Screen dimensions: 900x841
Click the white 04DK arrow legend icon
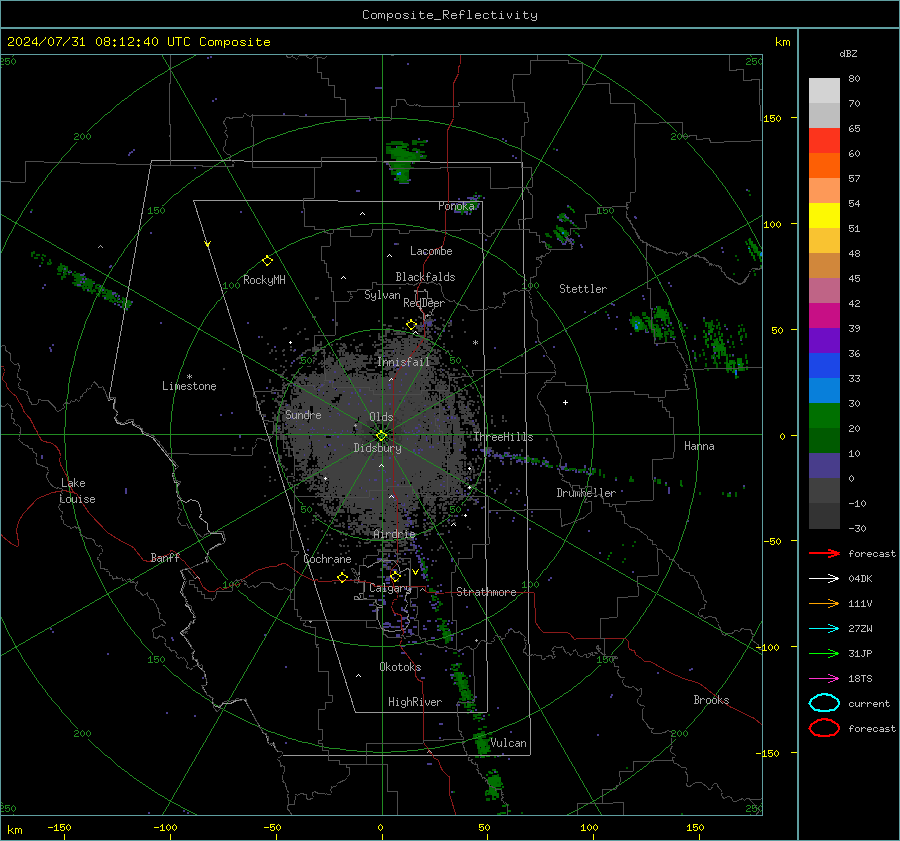pos(824,579)
